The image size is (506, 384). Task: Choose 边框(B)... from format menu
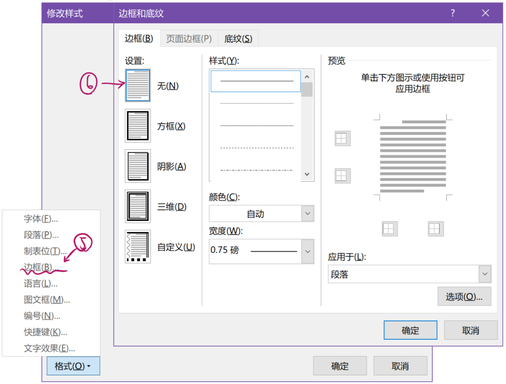tap(41, 267)
